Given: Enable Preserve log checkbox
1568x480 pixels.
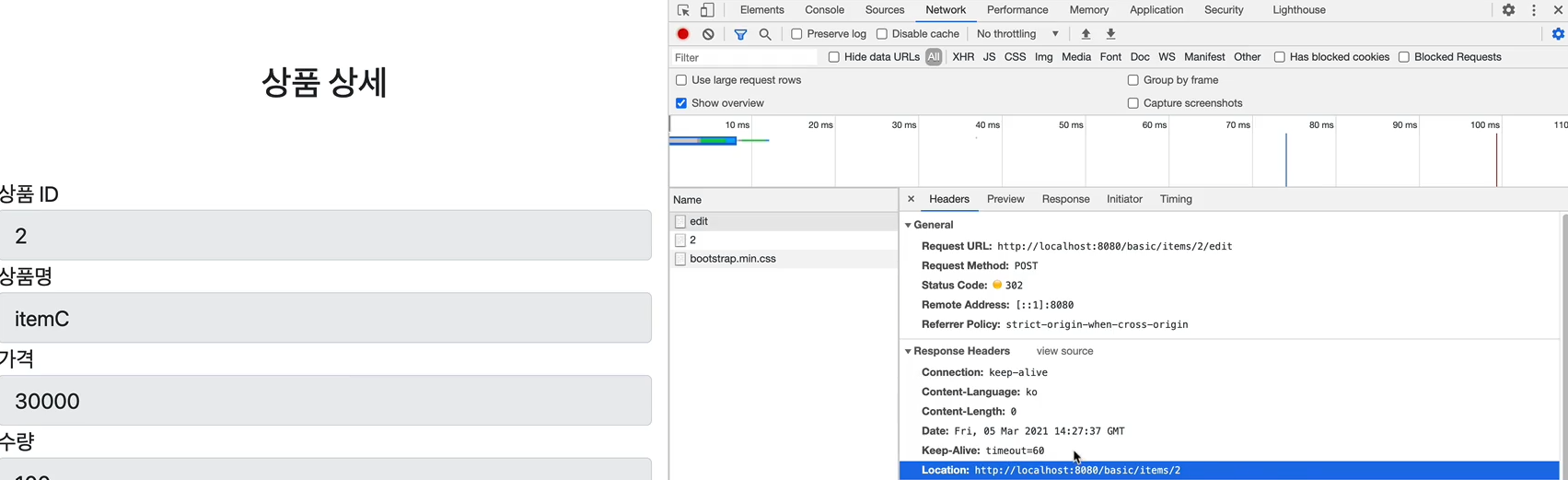Looking at the screenshot, I should [797, 34].
